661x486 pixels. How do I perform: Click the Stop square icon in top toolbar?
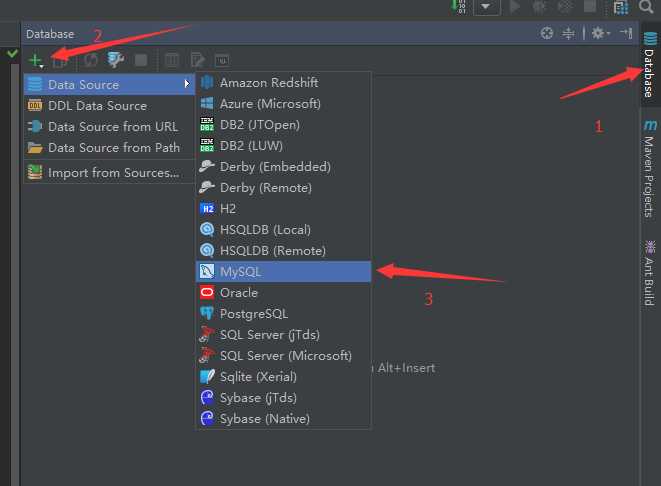coord(590,6)
